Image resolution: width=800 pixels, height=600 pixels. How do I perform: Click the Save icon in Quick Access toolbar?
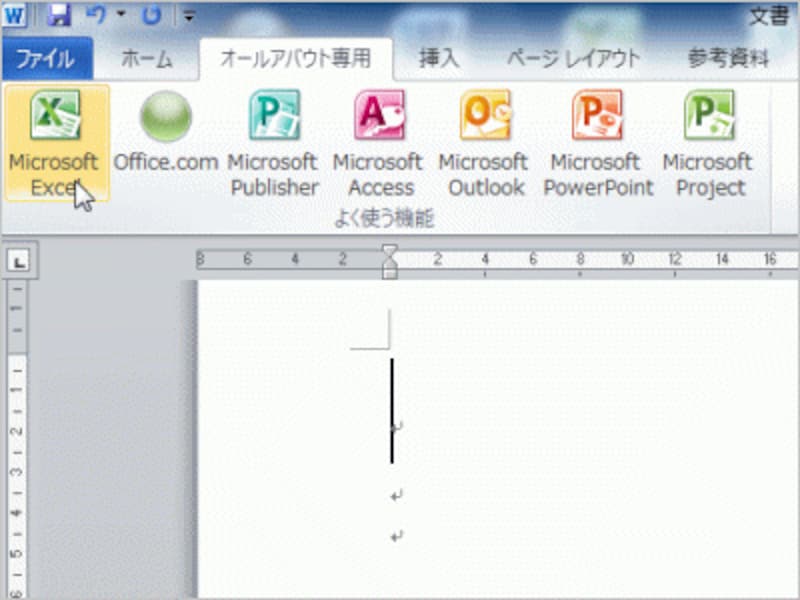[x=59, y=16]
